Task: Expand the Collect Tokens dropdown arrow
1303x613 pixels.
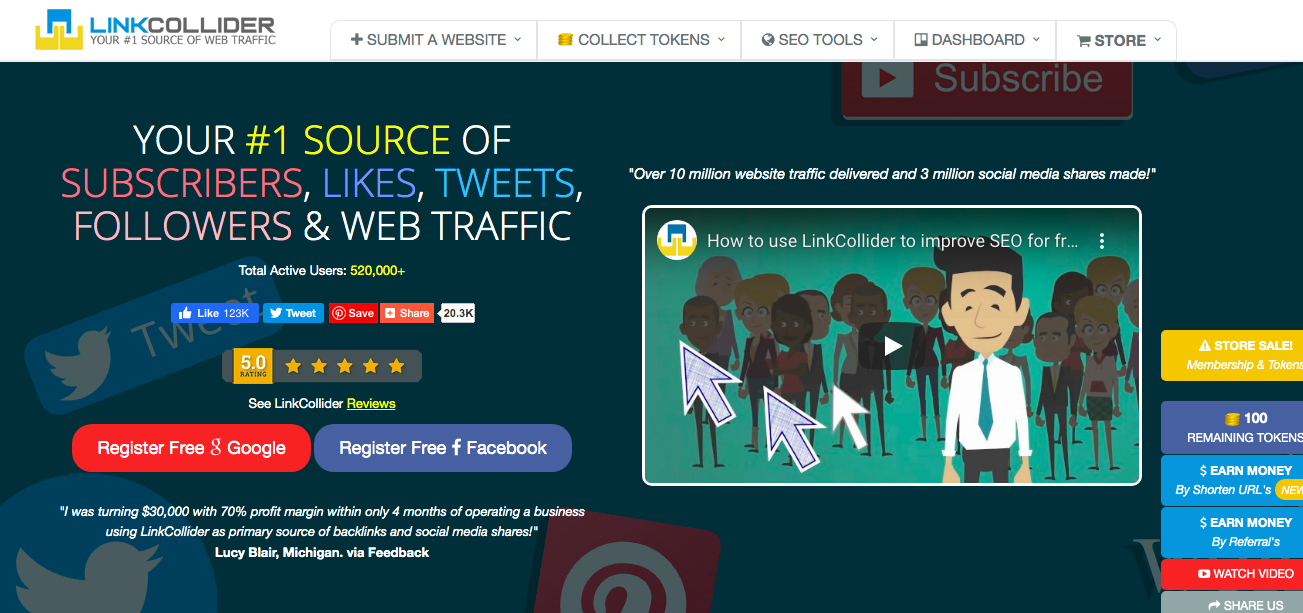Action: point(722,40)
